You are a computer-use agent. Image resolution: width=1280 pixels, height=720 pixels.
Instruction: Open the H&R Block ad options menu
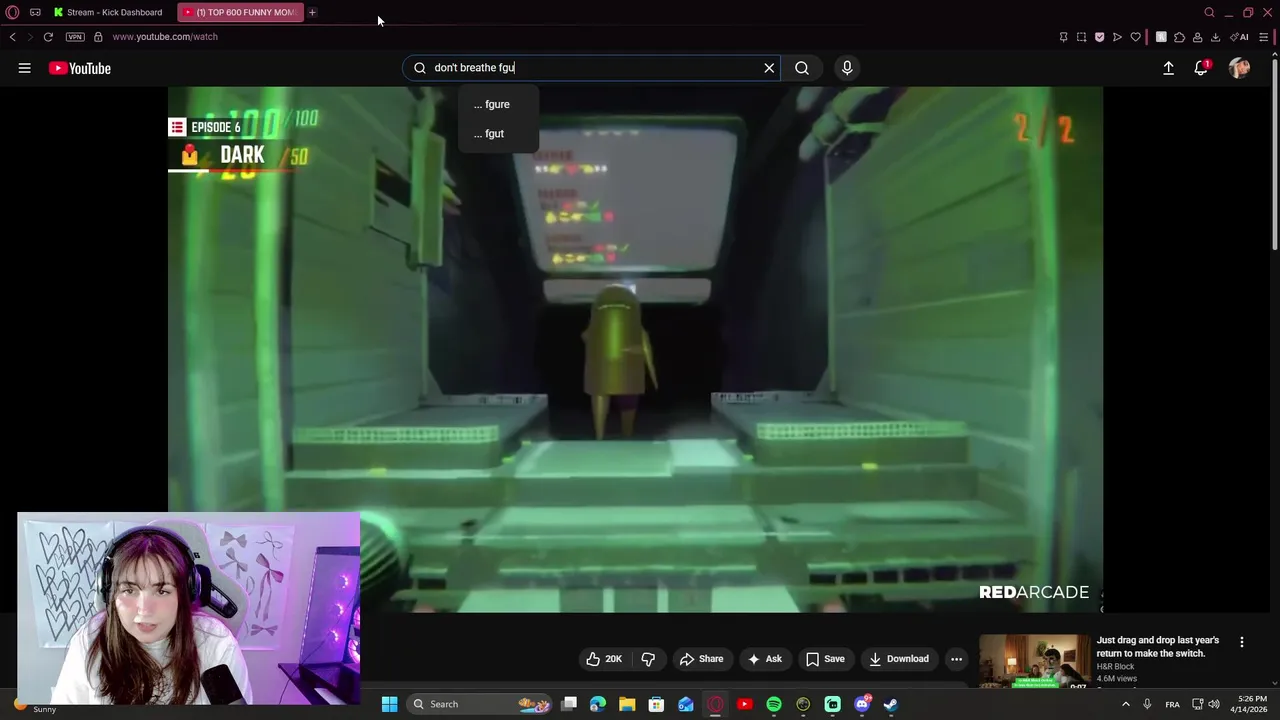tap(1242, 642)
